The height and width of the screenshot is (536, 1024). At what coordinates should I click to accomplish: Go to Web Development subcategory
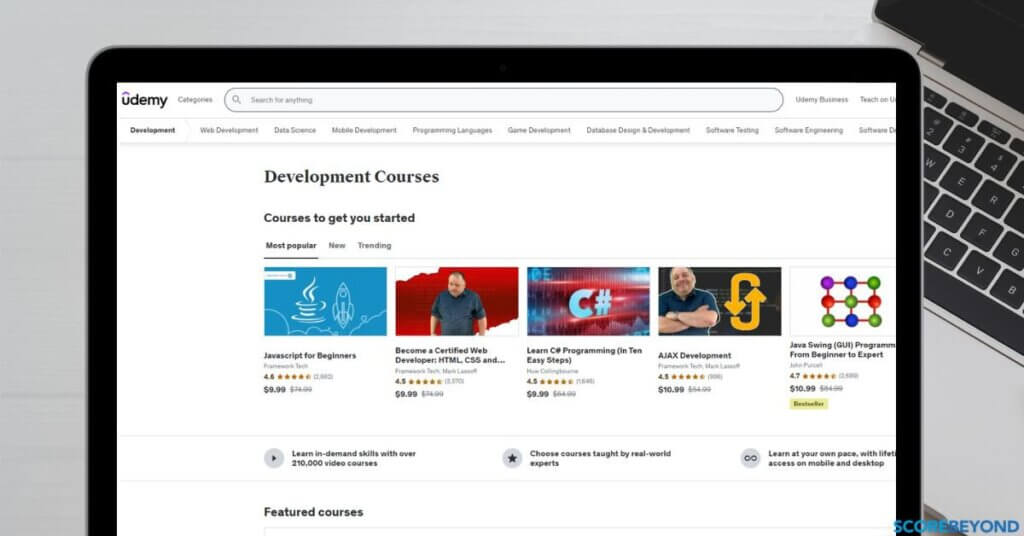click(x=229, y=131)
